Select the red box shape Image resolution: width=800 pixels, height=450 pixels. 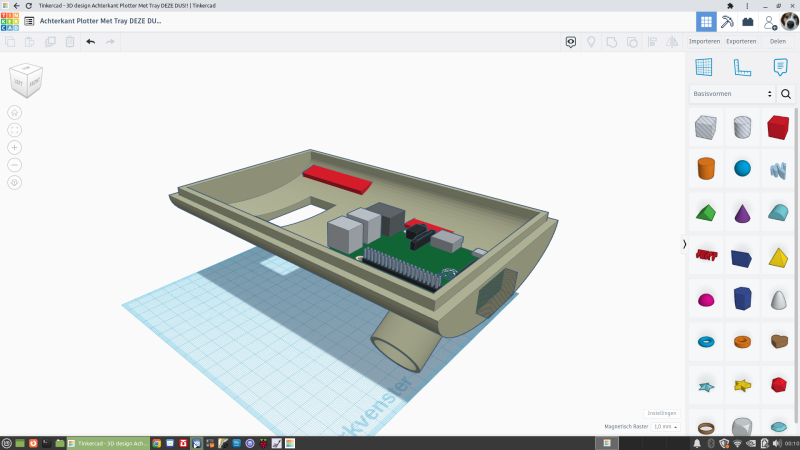(779, 127)
